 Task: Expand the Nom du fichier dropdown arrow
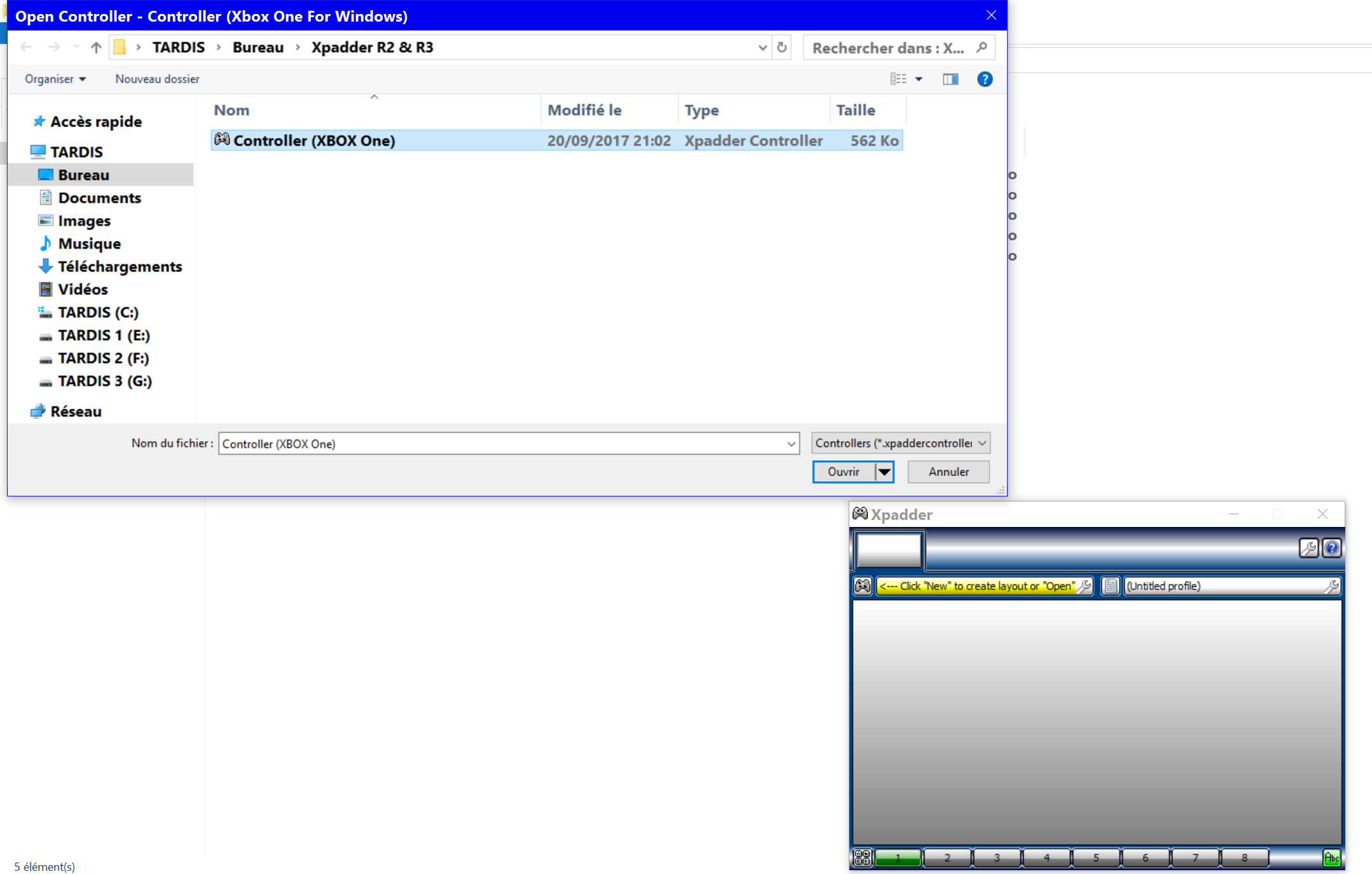[x=792, y=444]
